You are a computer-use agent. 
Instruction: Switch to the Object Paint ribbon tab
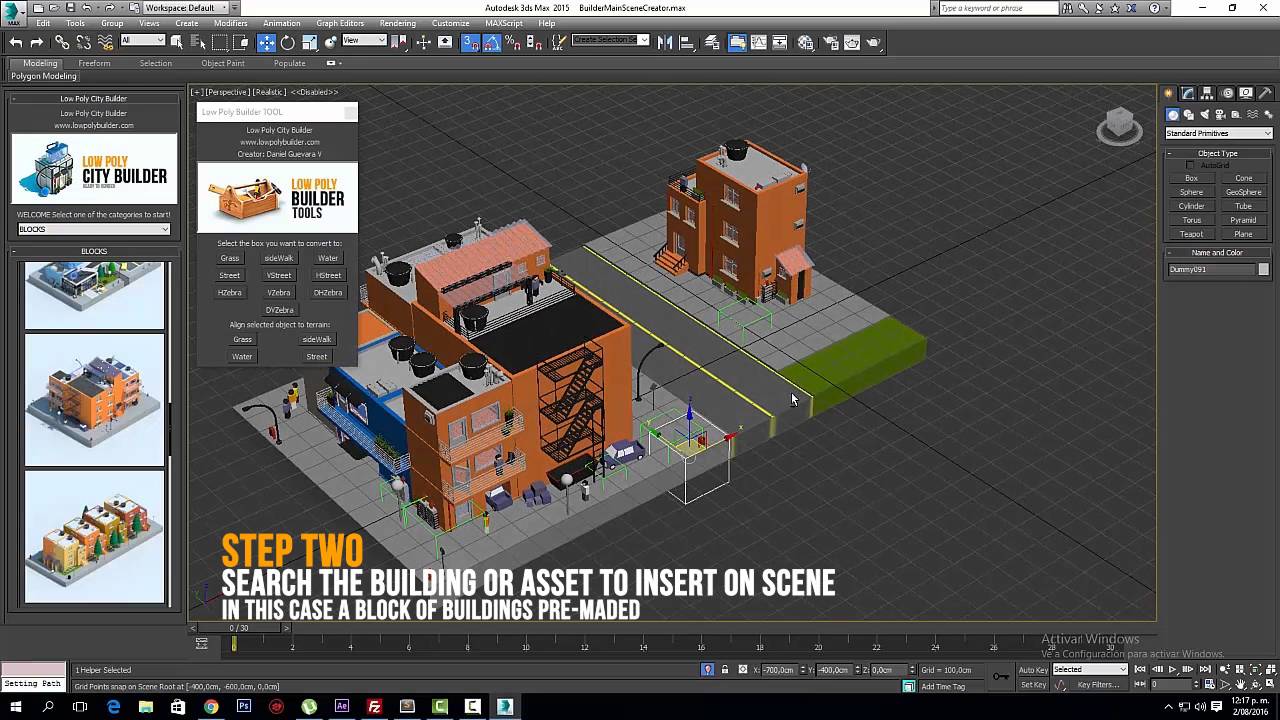tap(222, 63)
